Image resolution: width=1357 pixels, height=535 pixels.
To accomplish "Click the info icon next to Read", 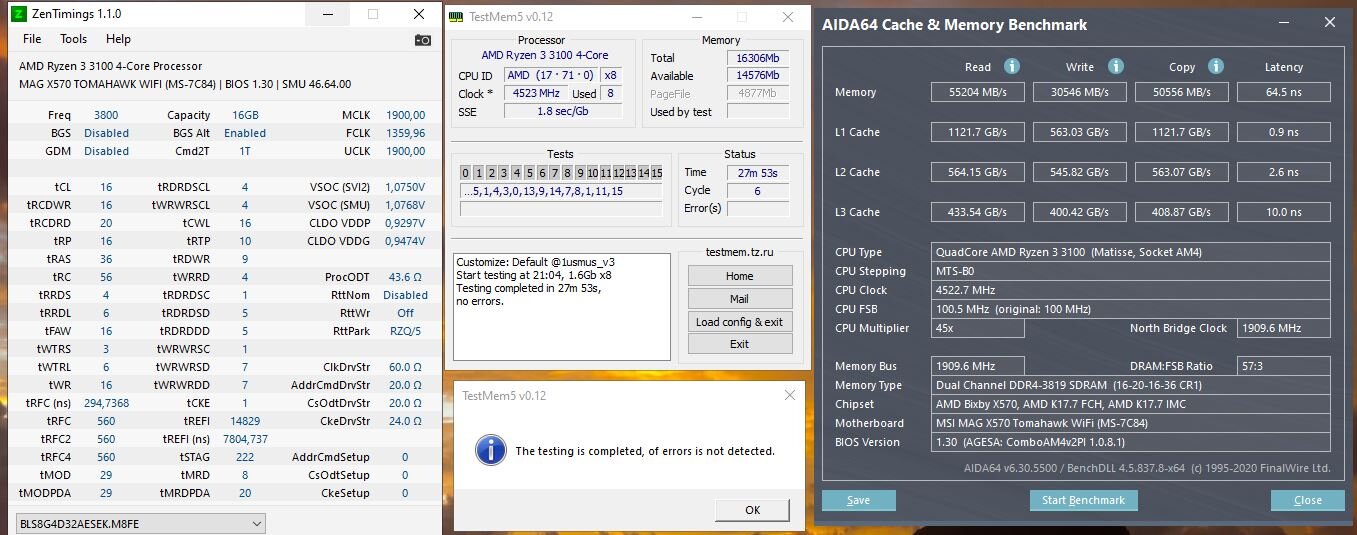I will 1011,66.
